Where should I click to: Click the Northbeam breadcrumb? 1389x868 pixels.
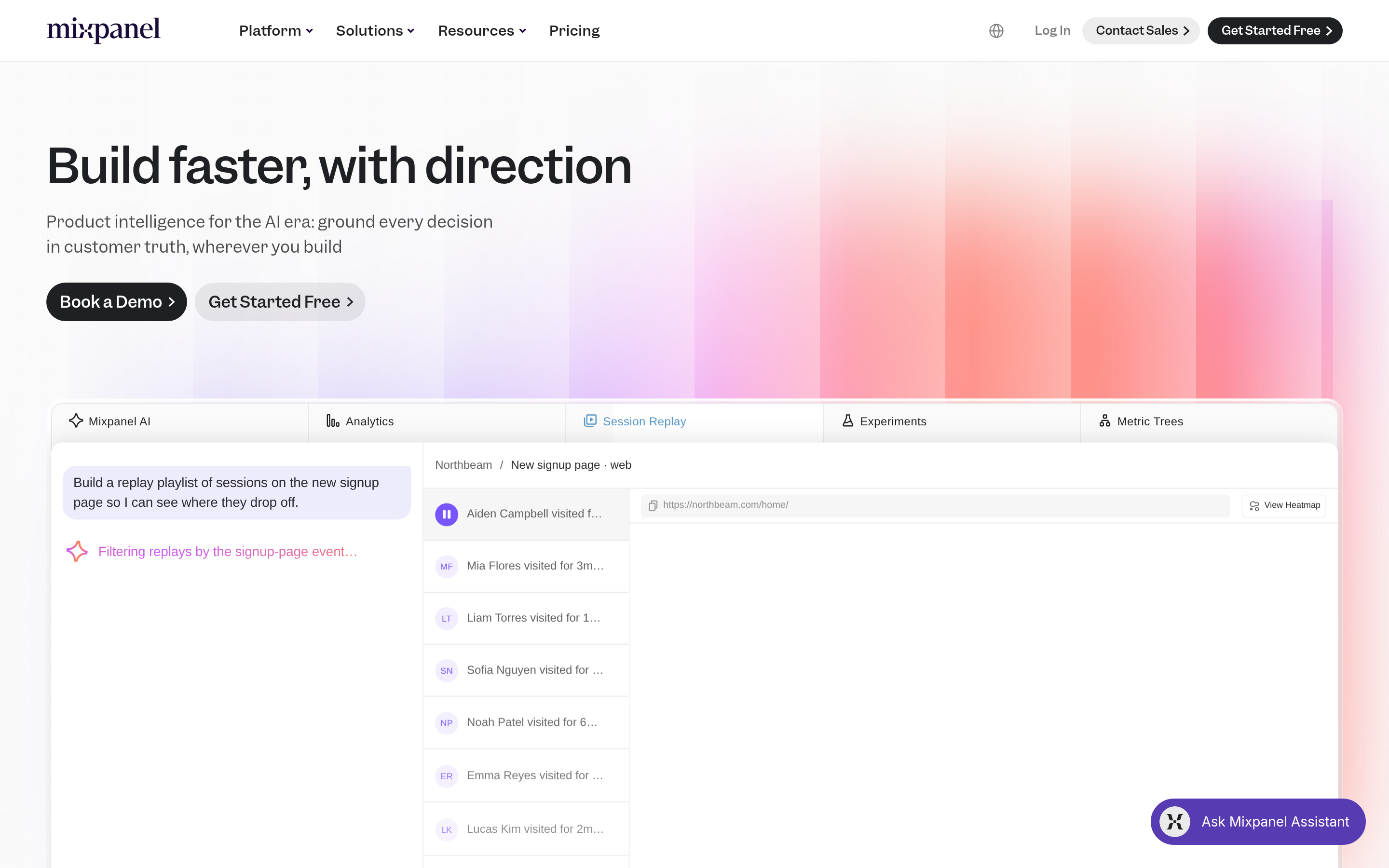463,464
